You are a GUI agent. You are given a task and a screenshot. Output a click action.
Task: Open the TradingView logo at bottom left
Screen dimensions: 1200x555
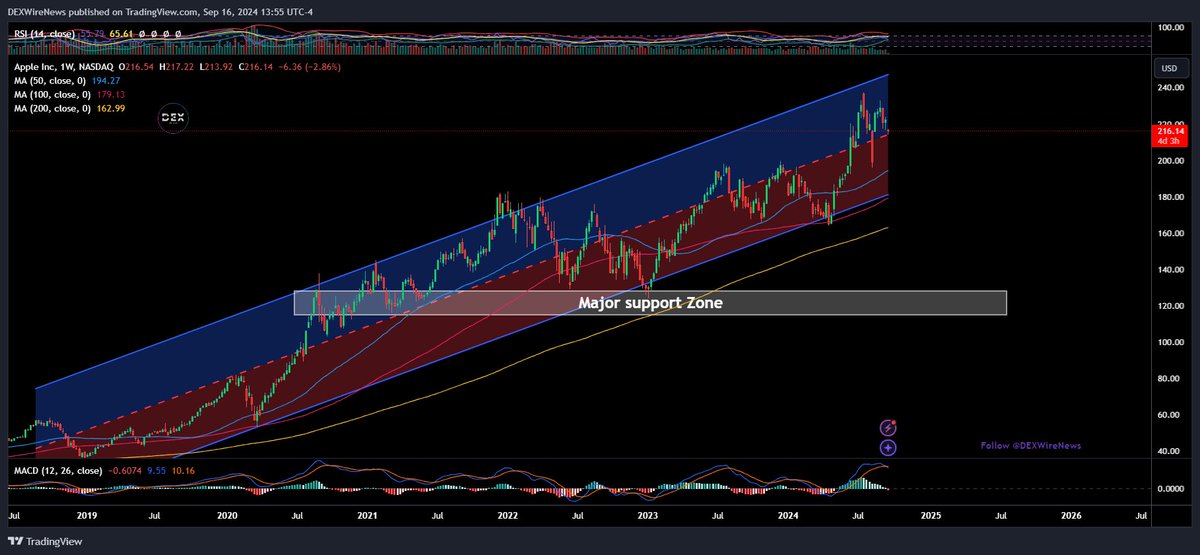click(x=44, y=541)
